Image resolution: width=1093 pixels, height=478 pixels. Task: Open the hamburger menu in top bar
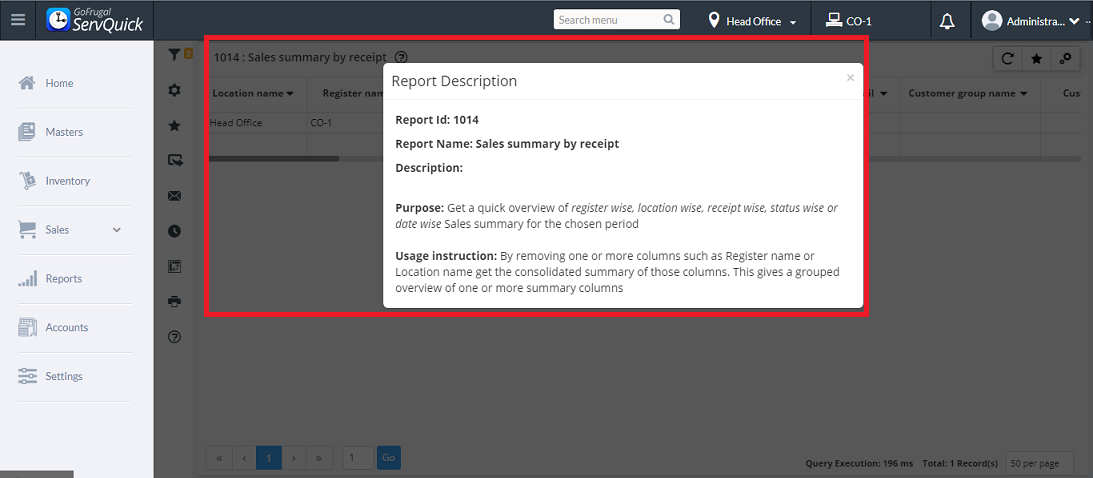[17, 20]
